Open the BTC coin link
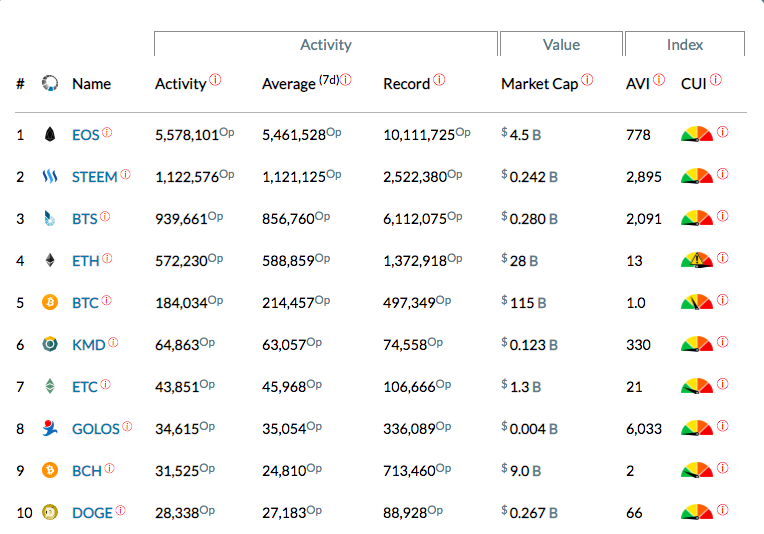Viewport: 764px width, 534px height. (85, 303)
